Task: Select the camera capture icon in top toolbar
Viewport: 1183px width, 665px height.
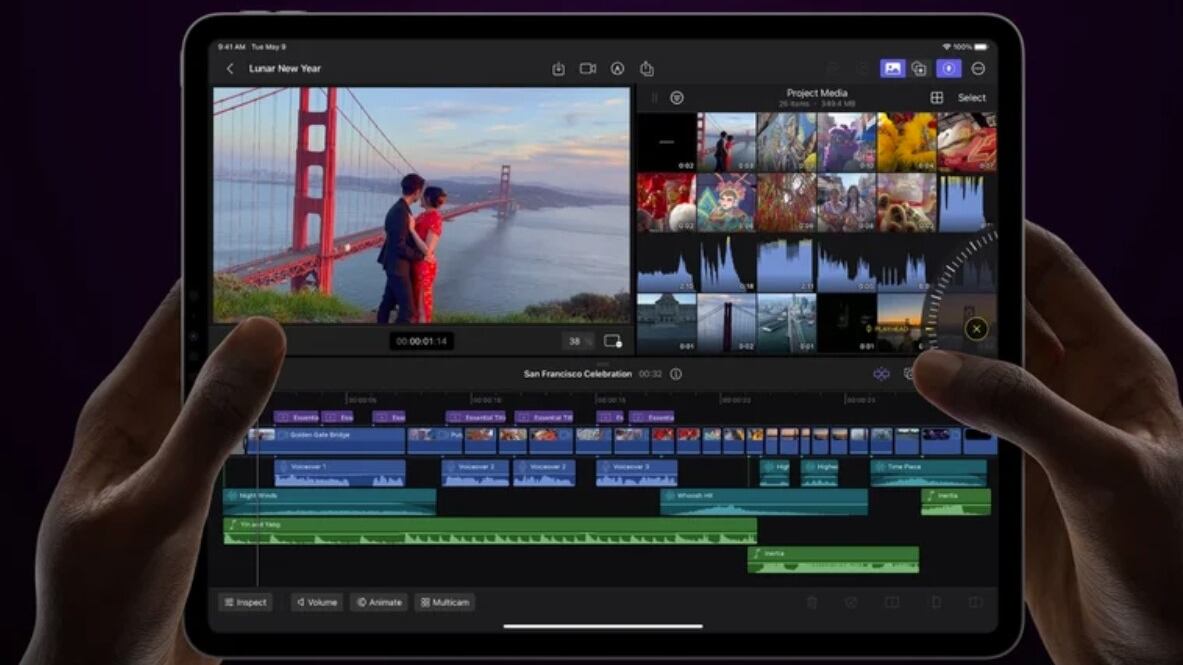Action: (588, 68)
